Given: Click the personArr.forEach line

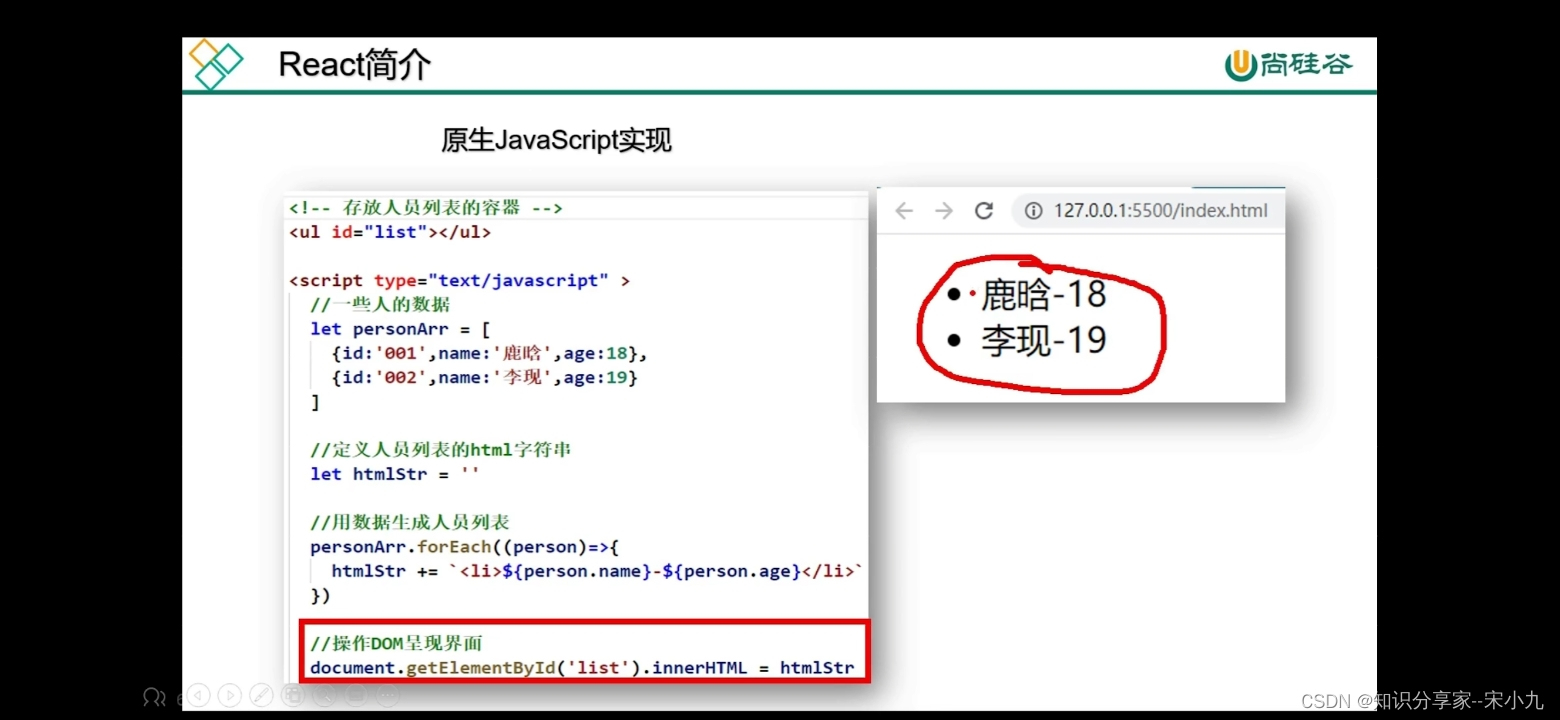Looking at the screenshot, I should [x=465, y=547].
